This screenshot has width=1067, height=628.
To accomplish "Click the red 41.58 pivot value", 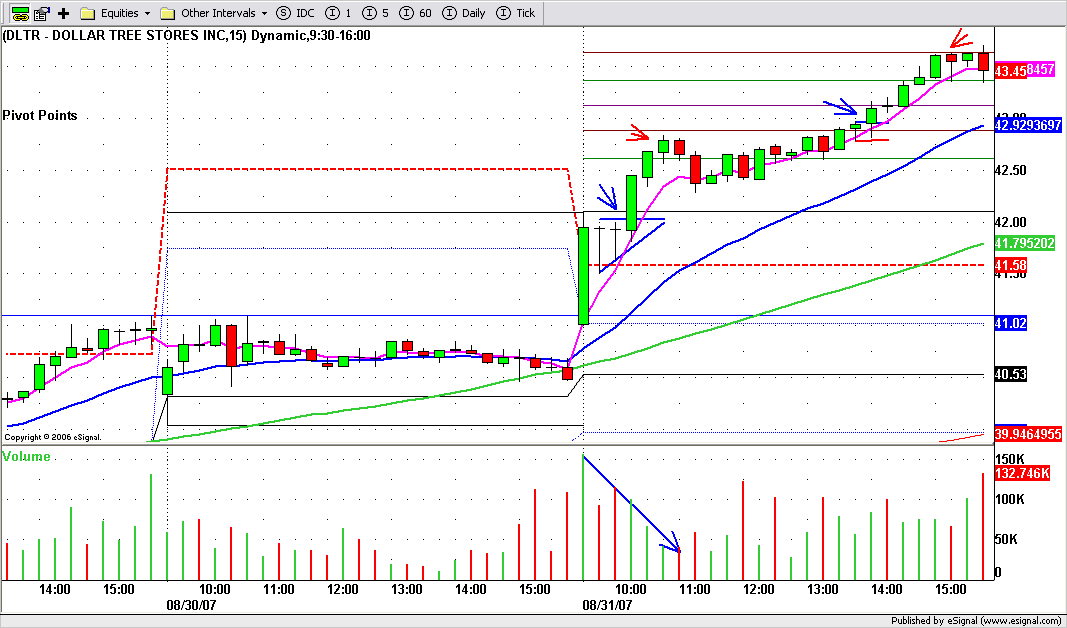I will [x=1011, y=265].
